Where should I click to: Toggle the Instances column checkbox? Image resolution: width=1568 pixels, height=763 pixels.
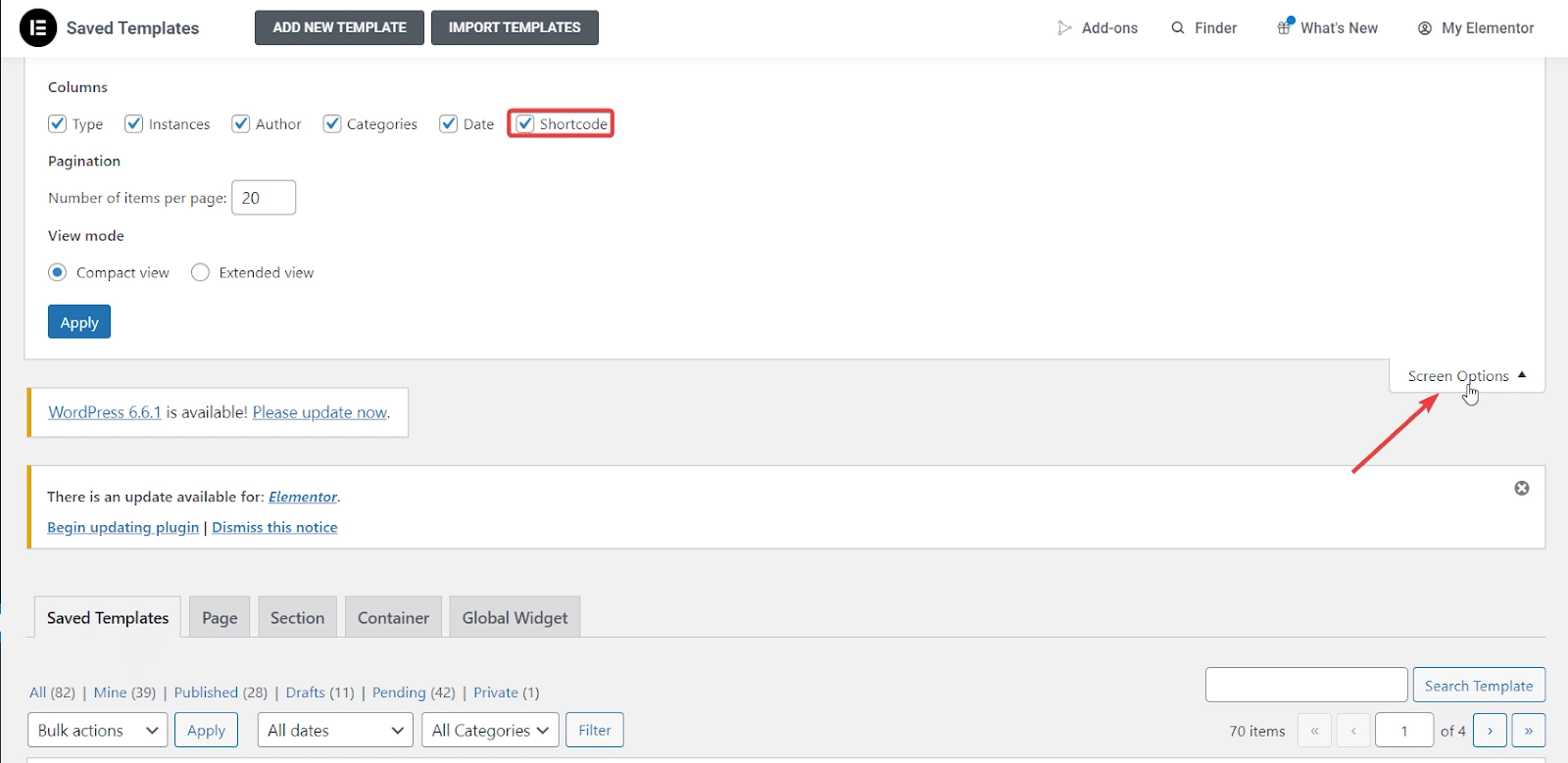[x=134, y=123]
